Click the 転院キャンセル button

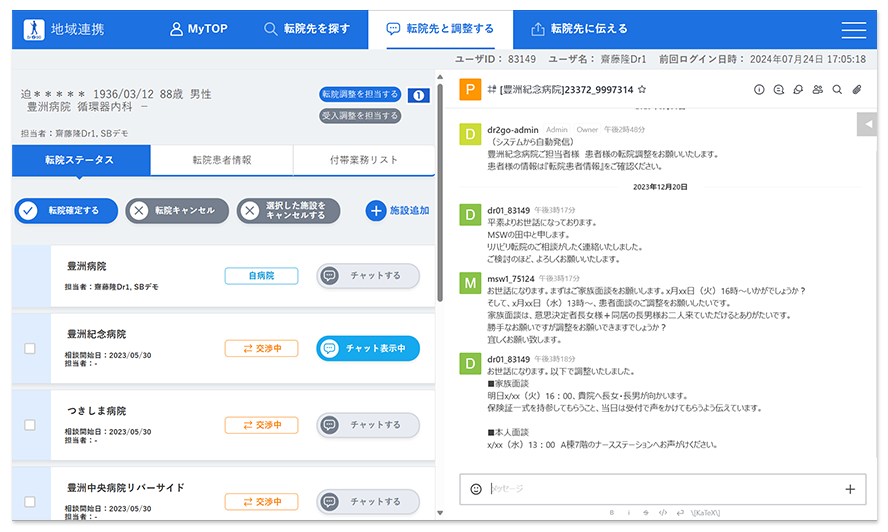pos(177,211)
